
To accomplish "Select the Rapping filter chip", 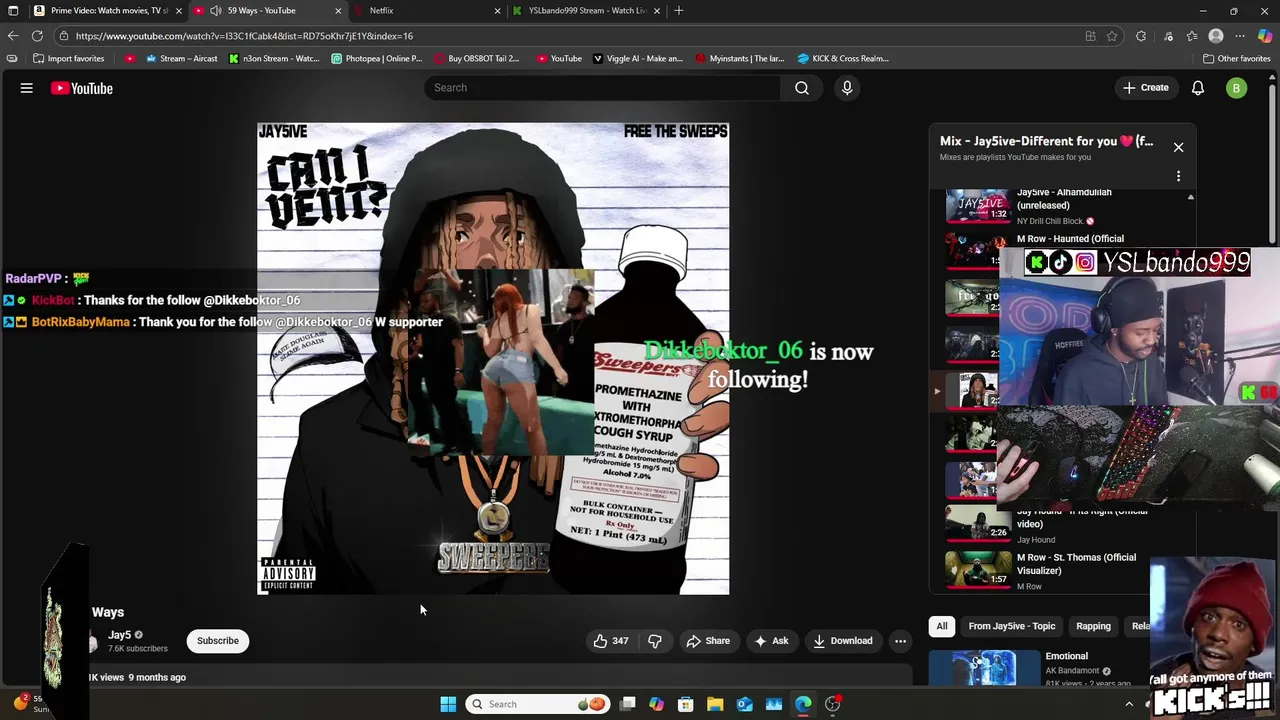I will click(x=1093, y=626).
